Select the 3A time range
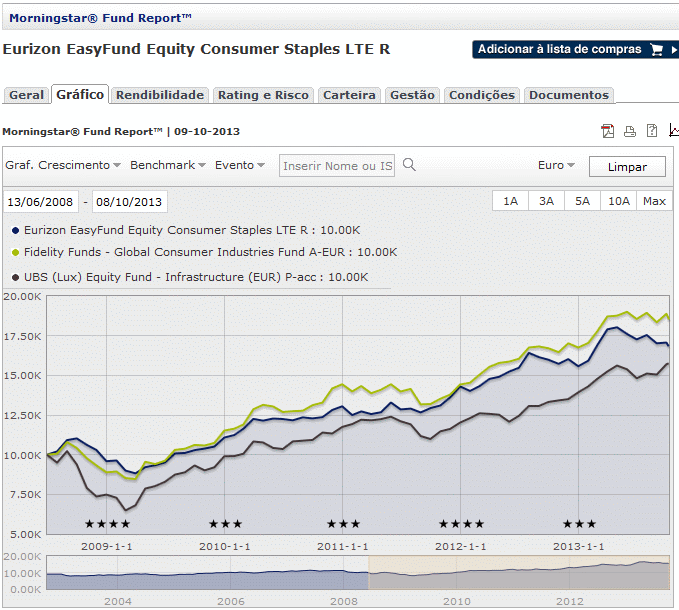 [x=546, y=201]
